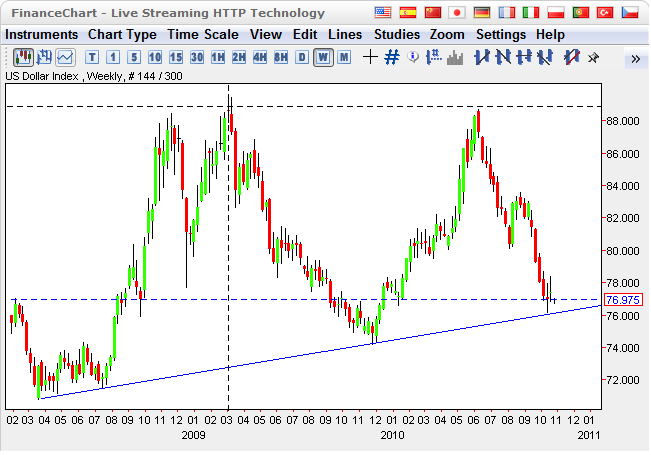
Task: Click the info bubble icon
Action: coord(413,57)
